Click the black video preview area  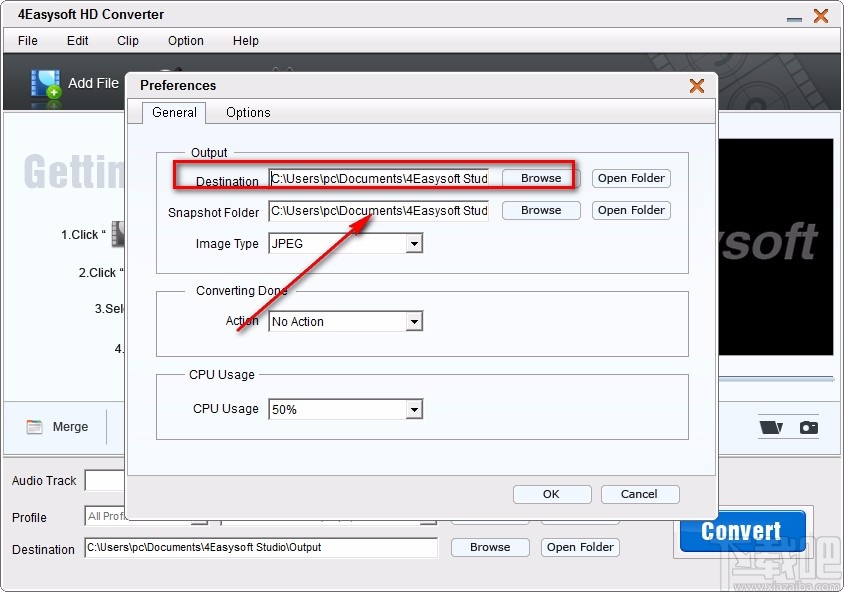click(x=776, y=247)
